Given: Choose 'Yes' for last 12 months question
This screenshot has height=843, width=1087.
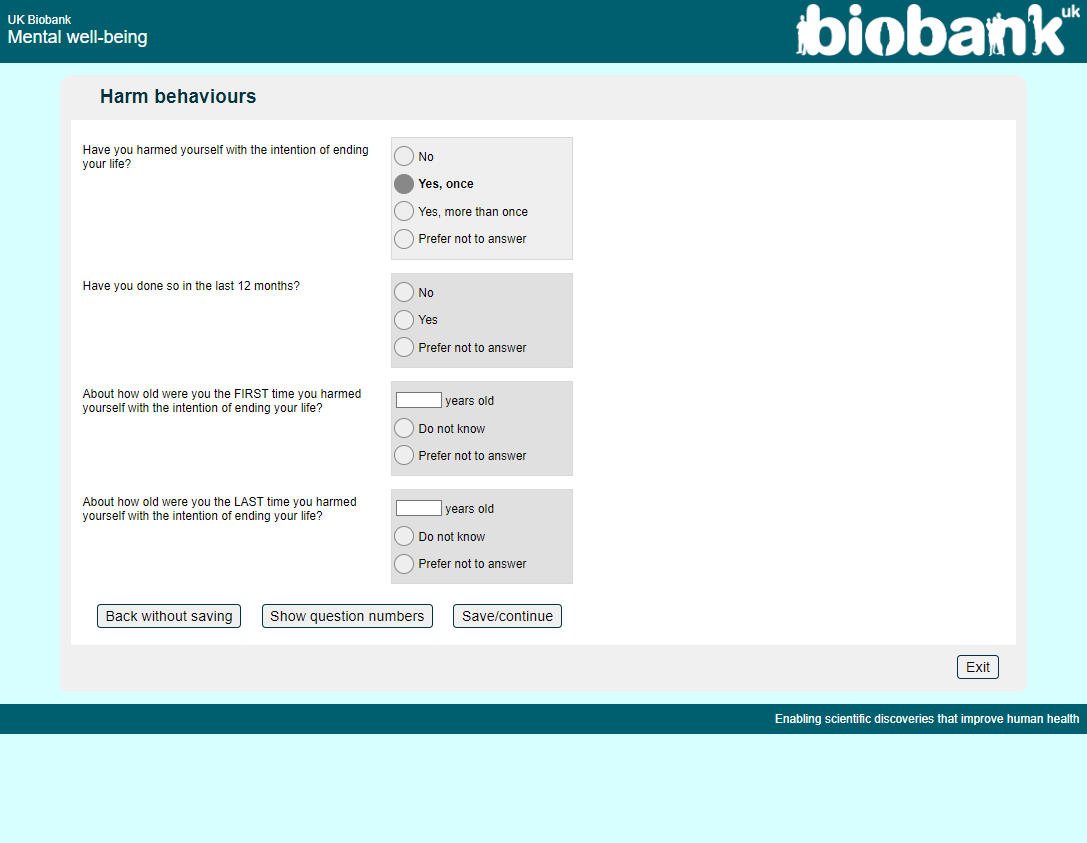Looking at the screenshot, I should pos(404,320).
